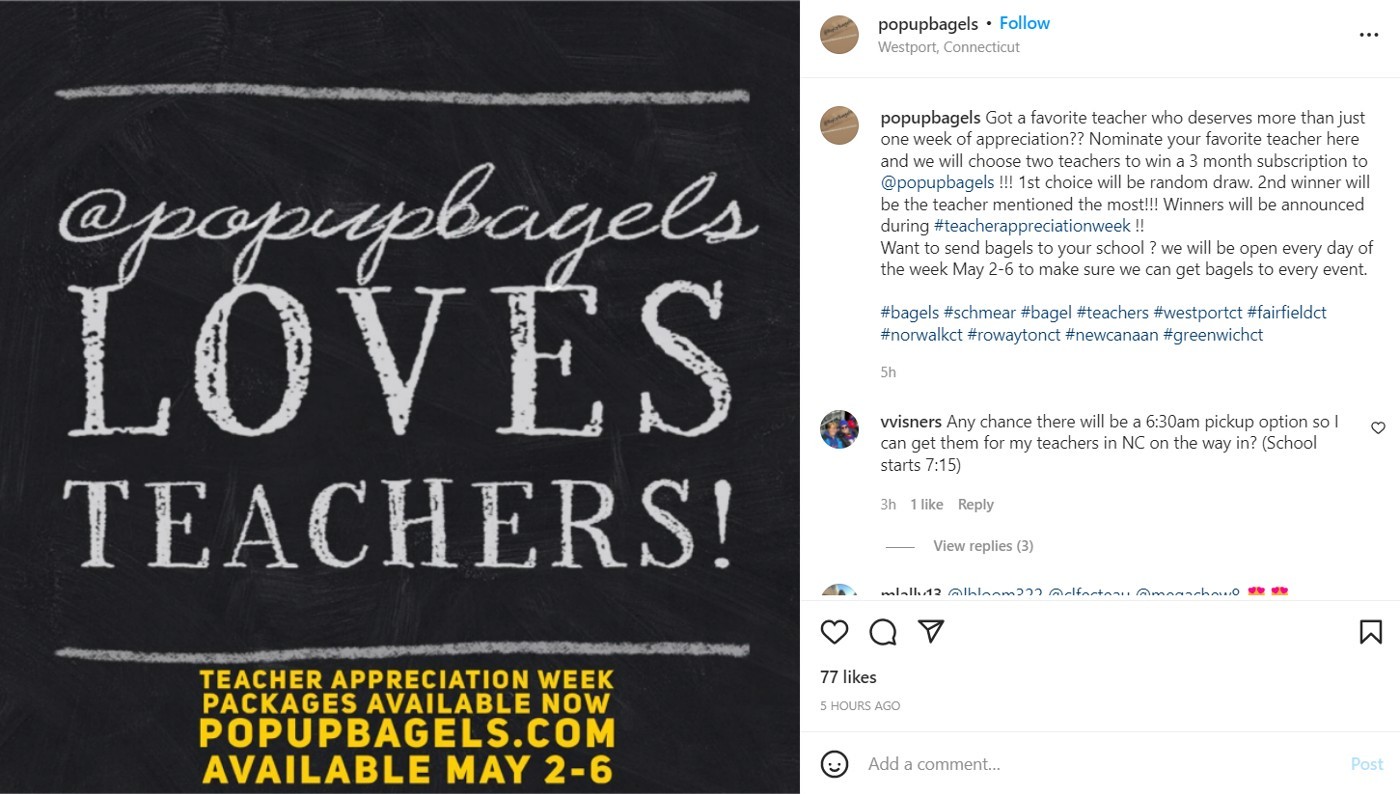This screenshot has width=1400, height=794.
Task: Click the Post comment button
Action: (1367, 764)
